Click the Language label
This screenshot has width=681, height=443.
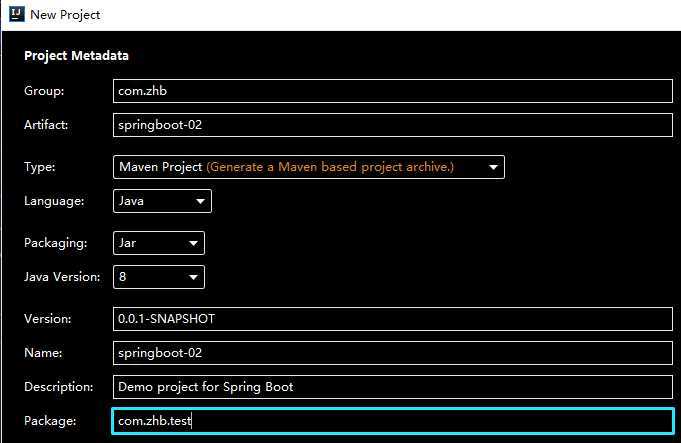(54, 201)
